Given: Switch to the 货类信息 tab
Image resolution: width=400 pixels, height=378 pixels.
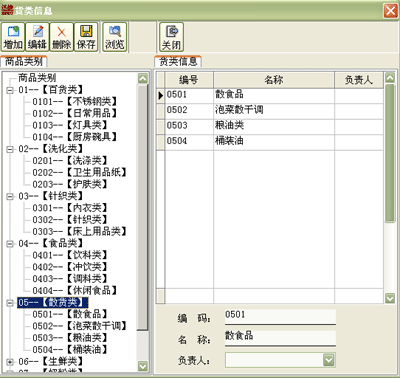Looking at the screenshot, I should tap(178, 62).
